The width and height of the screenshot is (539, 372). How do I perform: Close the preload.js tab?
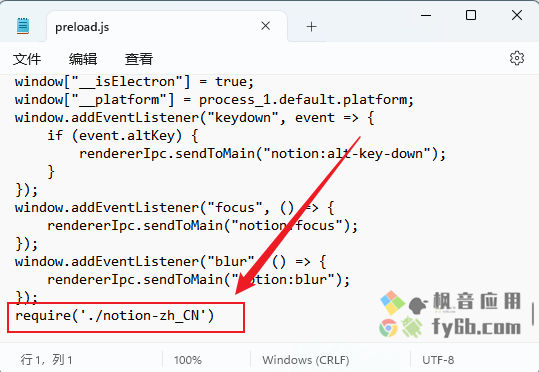(x=265, y=26)
